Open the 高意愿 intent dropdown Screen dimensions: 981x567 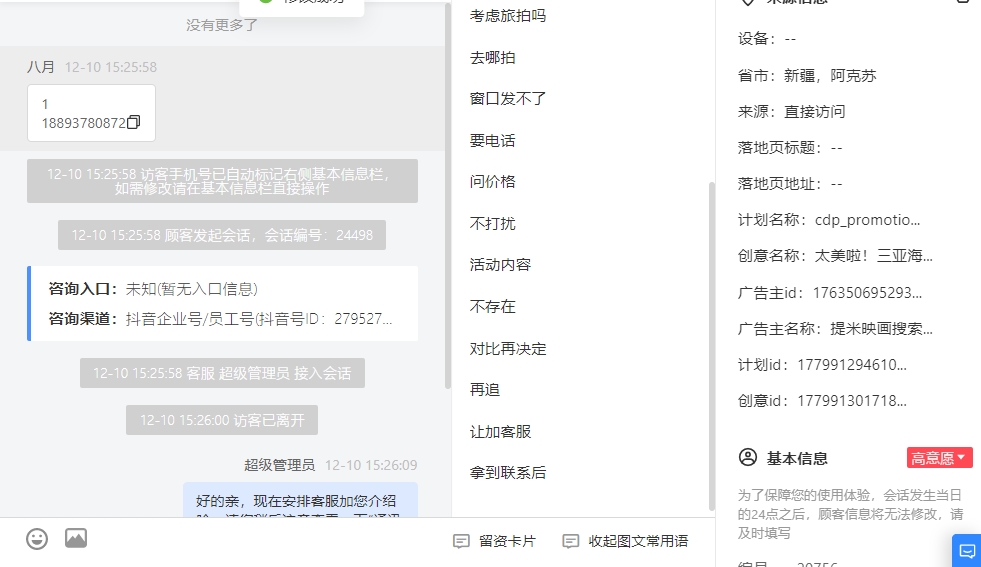[940, 458]
